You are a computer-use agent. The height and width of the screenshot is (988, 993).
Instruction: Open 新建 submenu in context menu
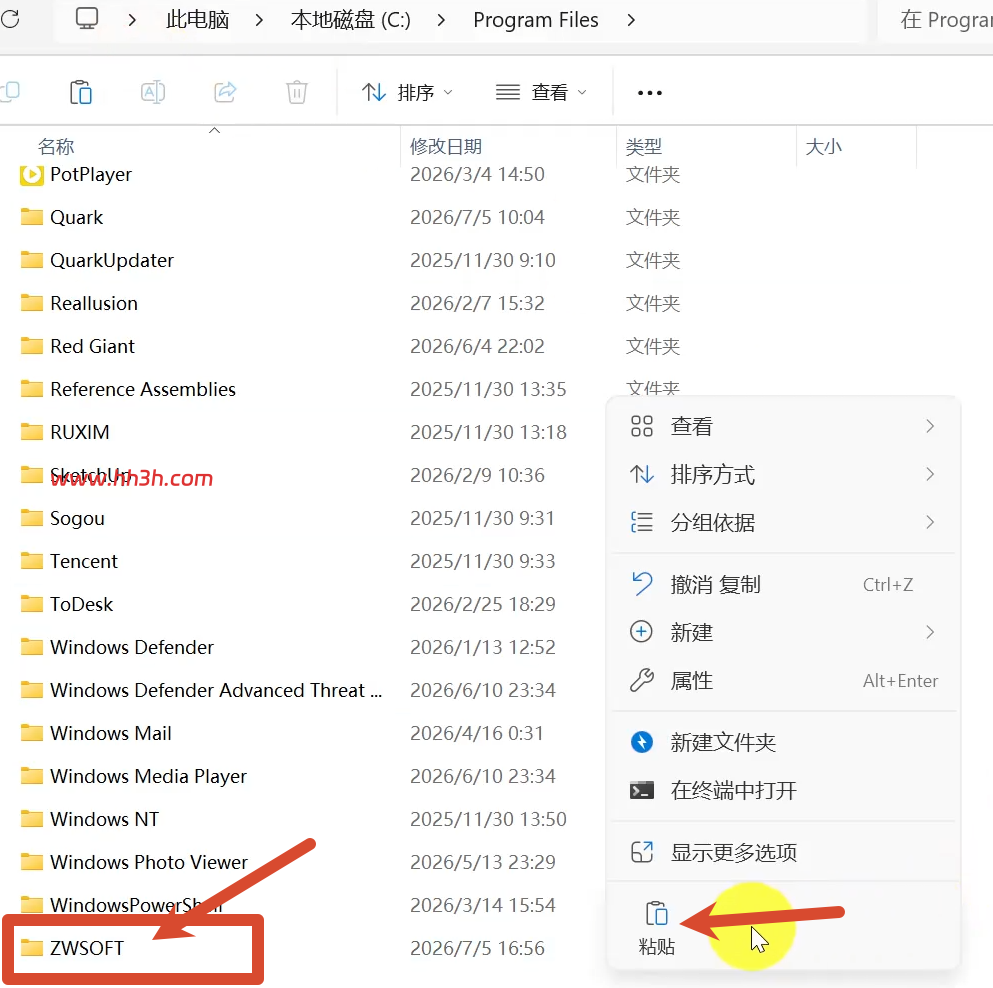783,632
